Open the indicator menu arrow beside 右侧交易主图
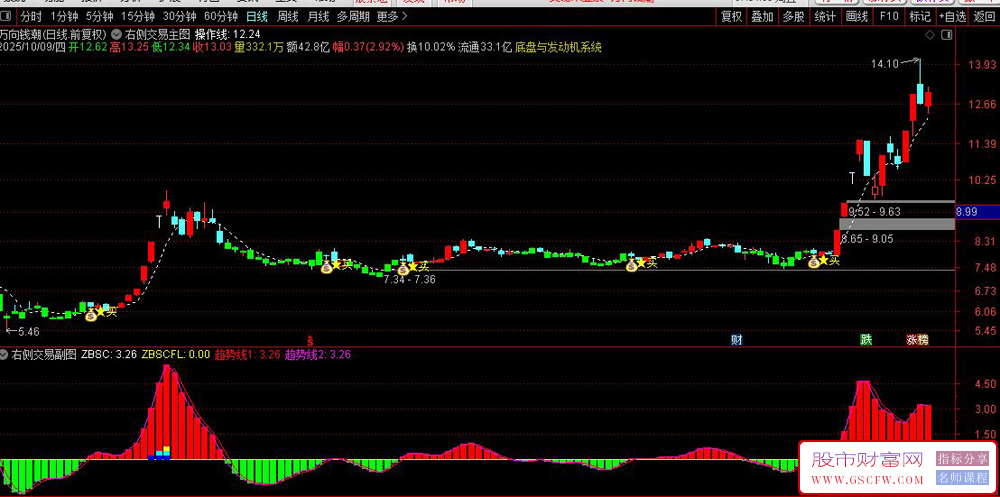 coord(117,34)
